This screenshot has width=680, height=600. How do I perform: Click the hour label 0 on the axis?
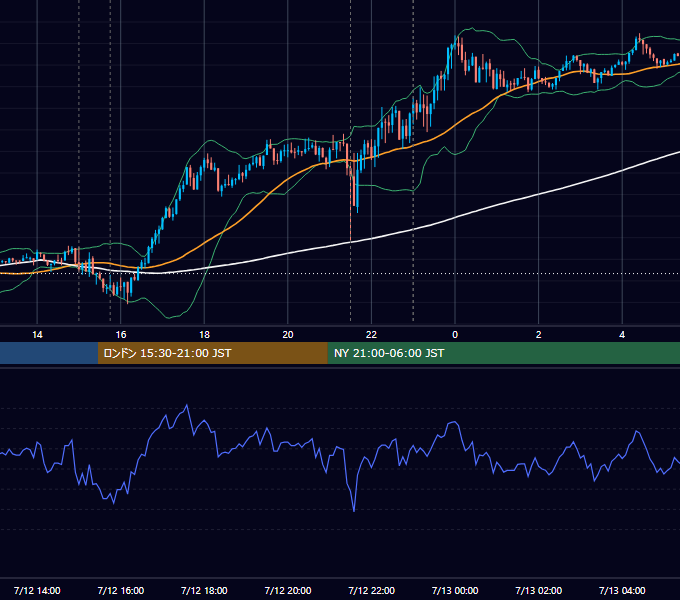(x=455, y=335)
